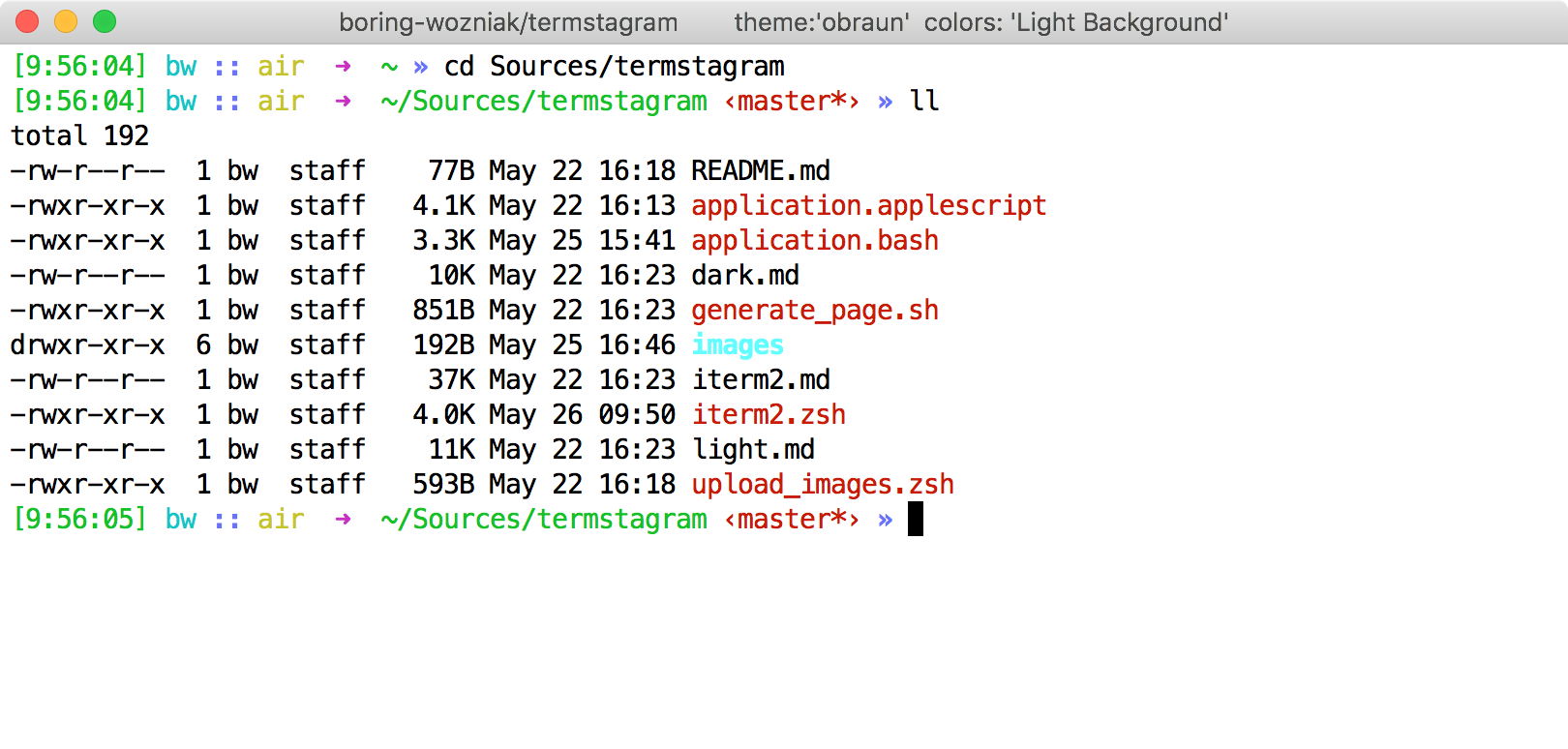Click the 09:50 time of iterm2.zsh

(x=637, y=414)
